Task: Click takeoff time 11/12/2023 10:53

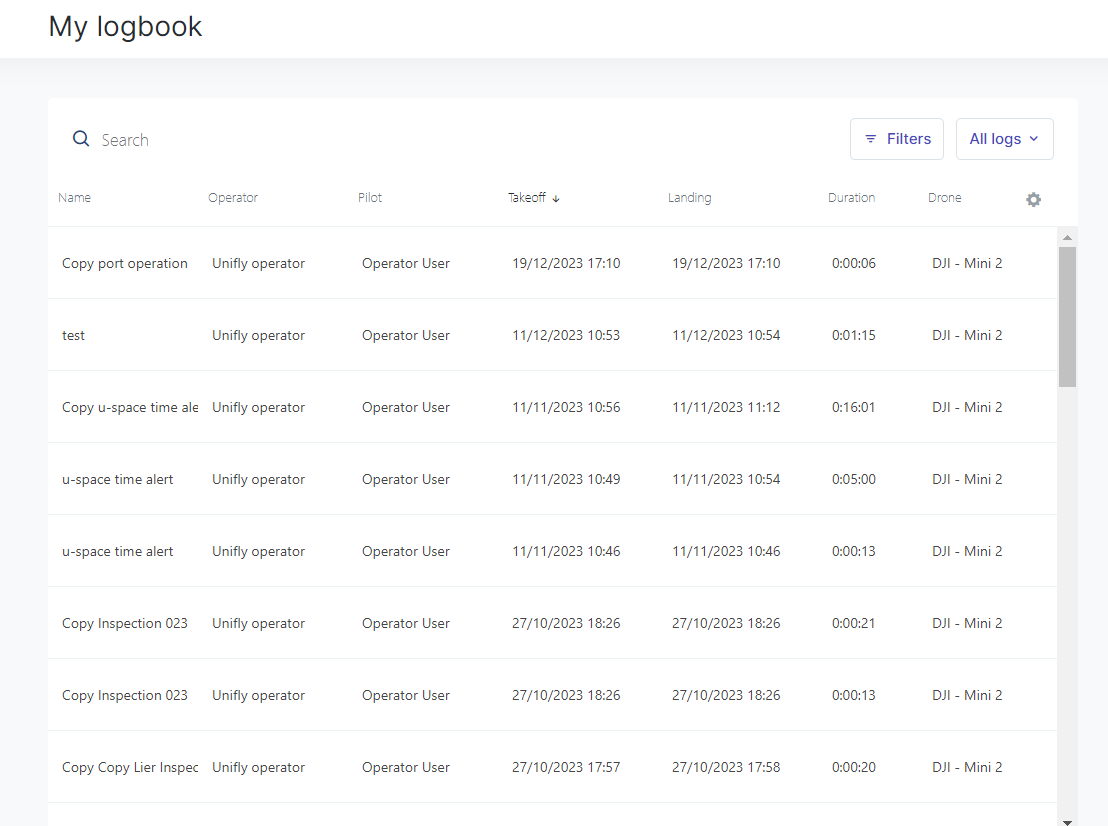Action: click(565, 335)
